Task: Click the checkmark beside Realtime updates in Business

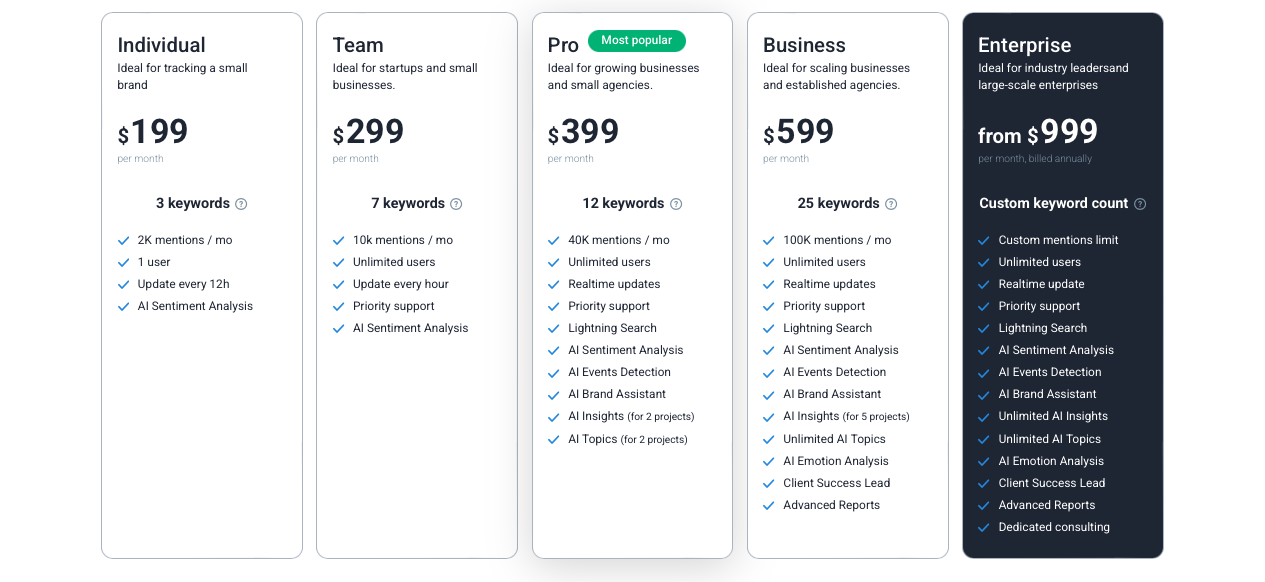Action: tap(769, 284)
